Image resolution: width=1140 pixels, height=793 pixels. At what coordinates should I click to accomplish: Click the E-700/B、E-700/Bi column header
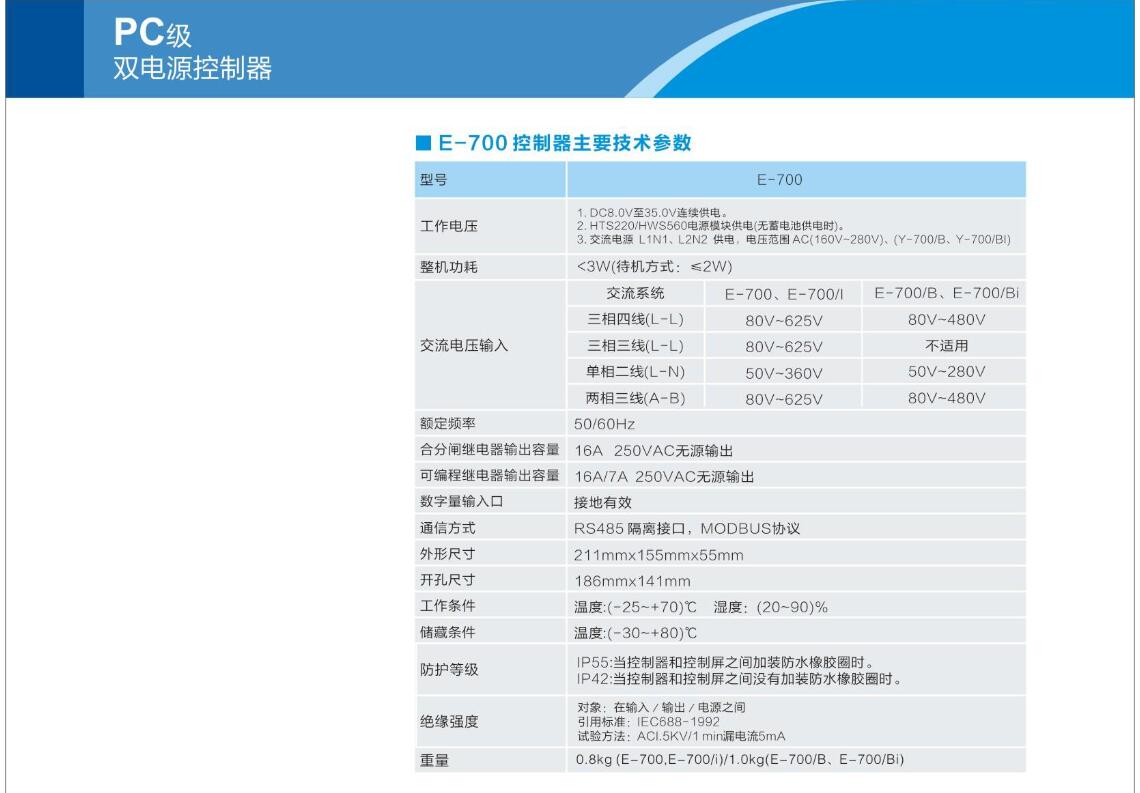[x=946, y=293]
